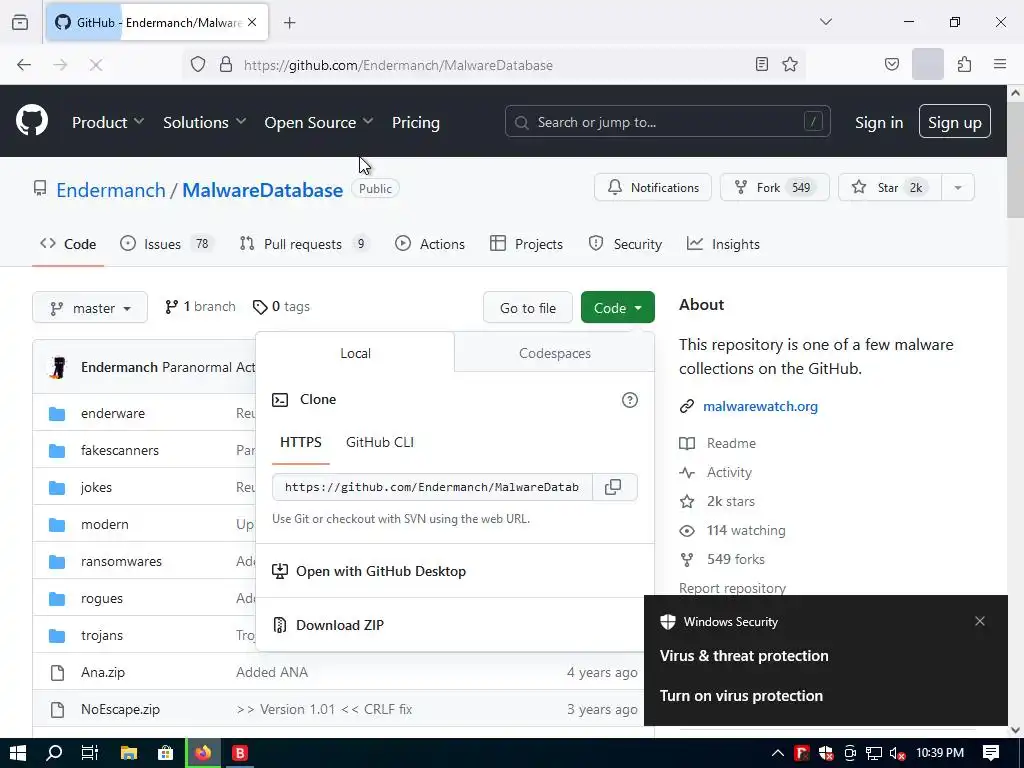Open the Firefox extensions puzzle icon
Image resolution: width=1024 pixels, height=768 pixels.
(964, 65)
